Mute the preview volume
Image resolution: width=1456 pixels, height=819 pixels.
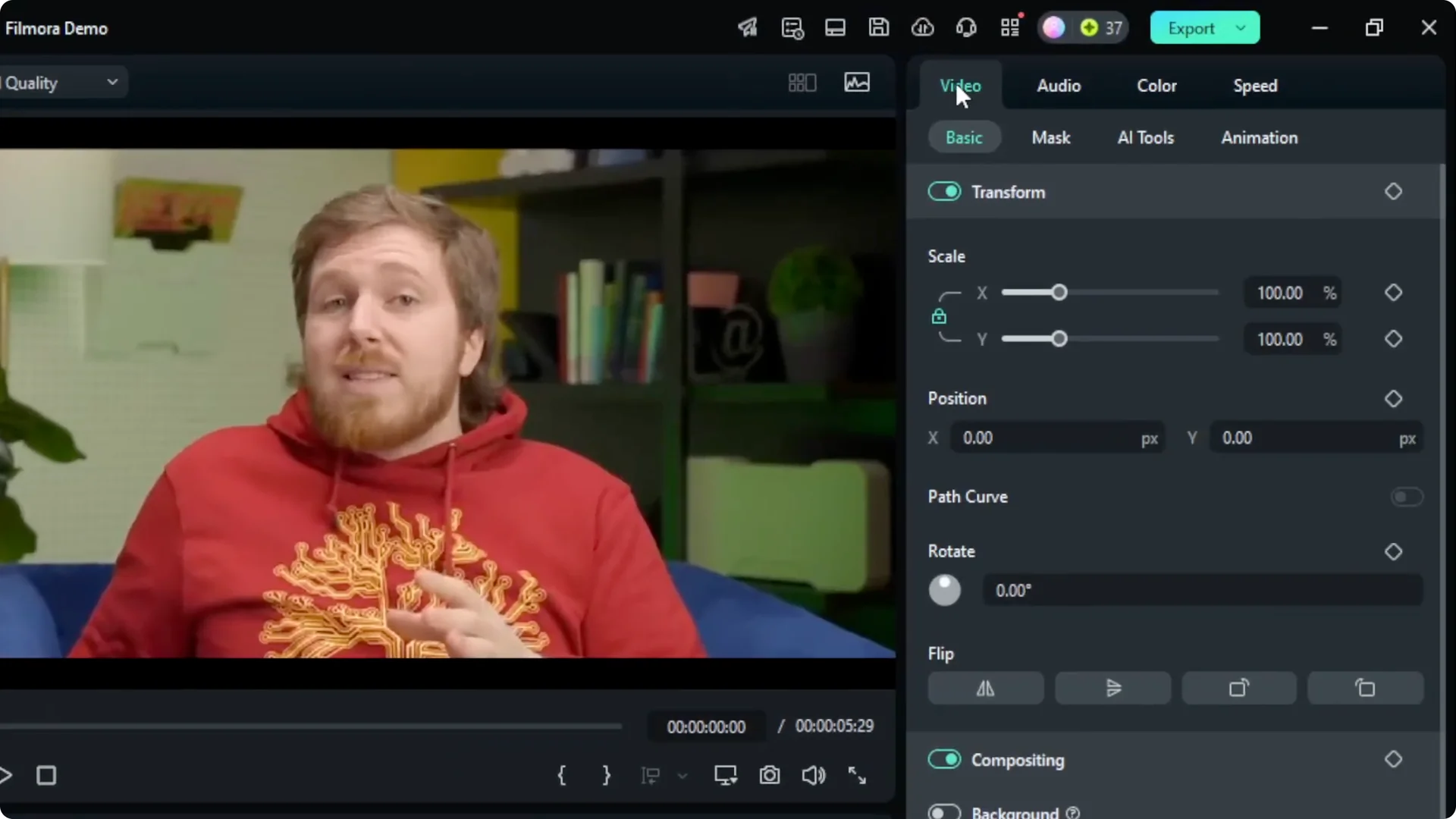click(814, 775)
